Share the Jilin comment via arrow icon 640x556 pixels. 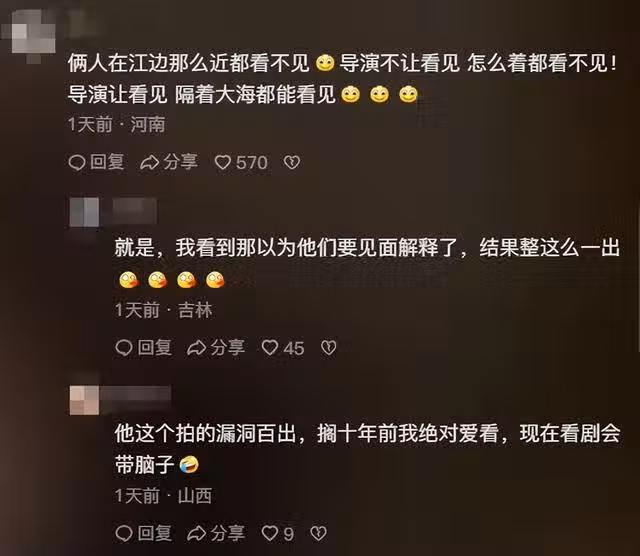[196, 348]
